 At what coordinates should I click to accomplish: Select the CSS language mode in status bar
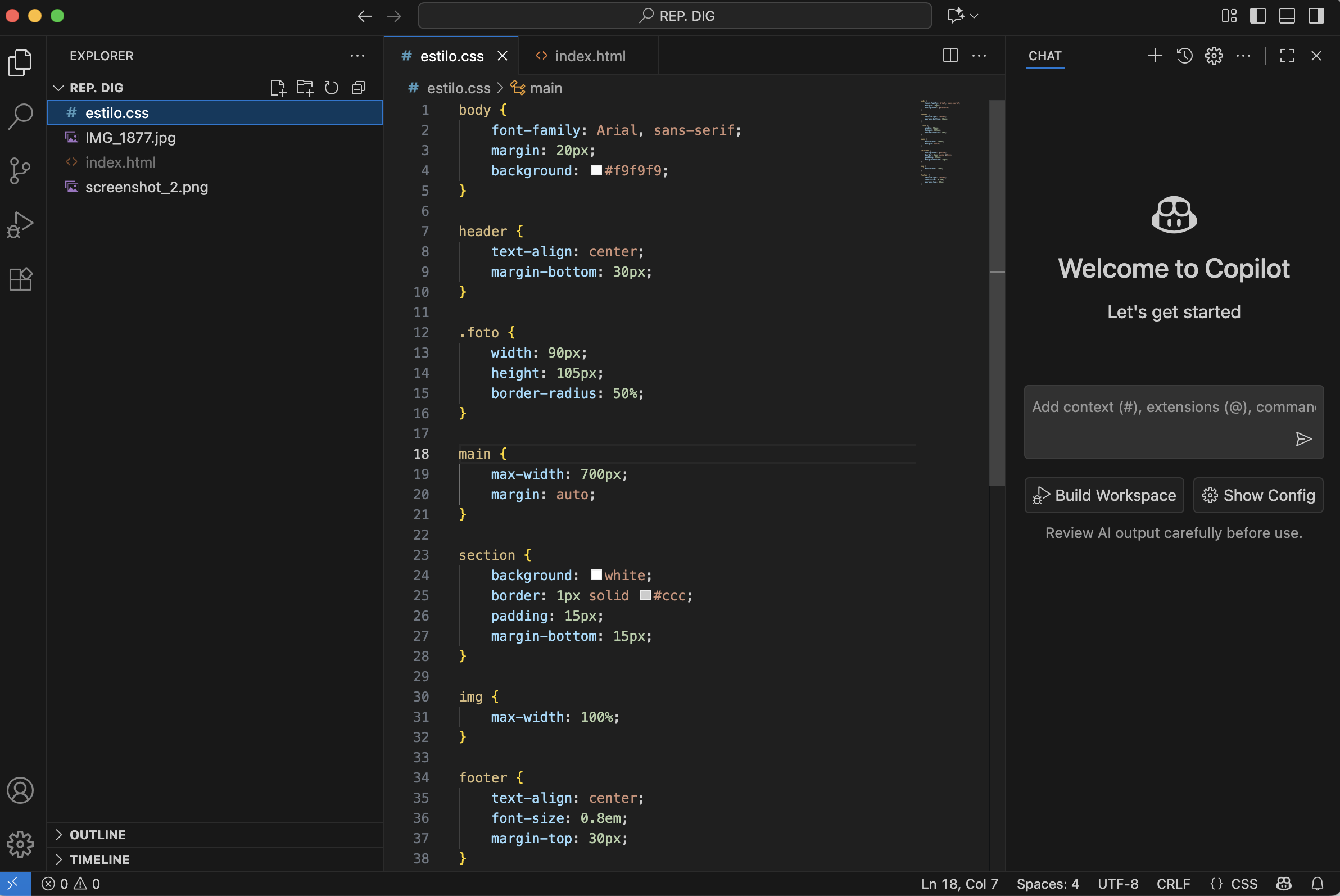pyautogui.click(x=1243, y=884)
